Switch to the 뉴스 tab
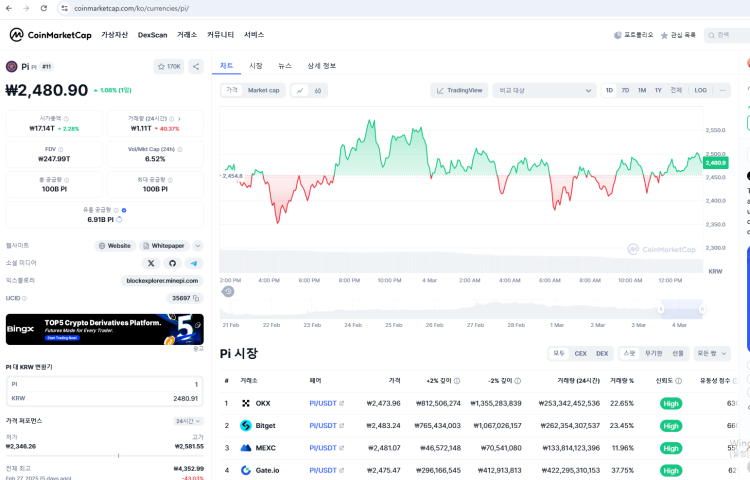750x480 pixels. [285, 66]
